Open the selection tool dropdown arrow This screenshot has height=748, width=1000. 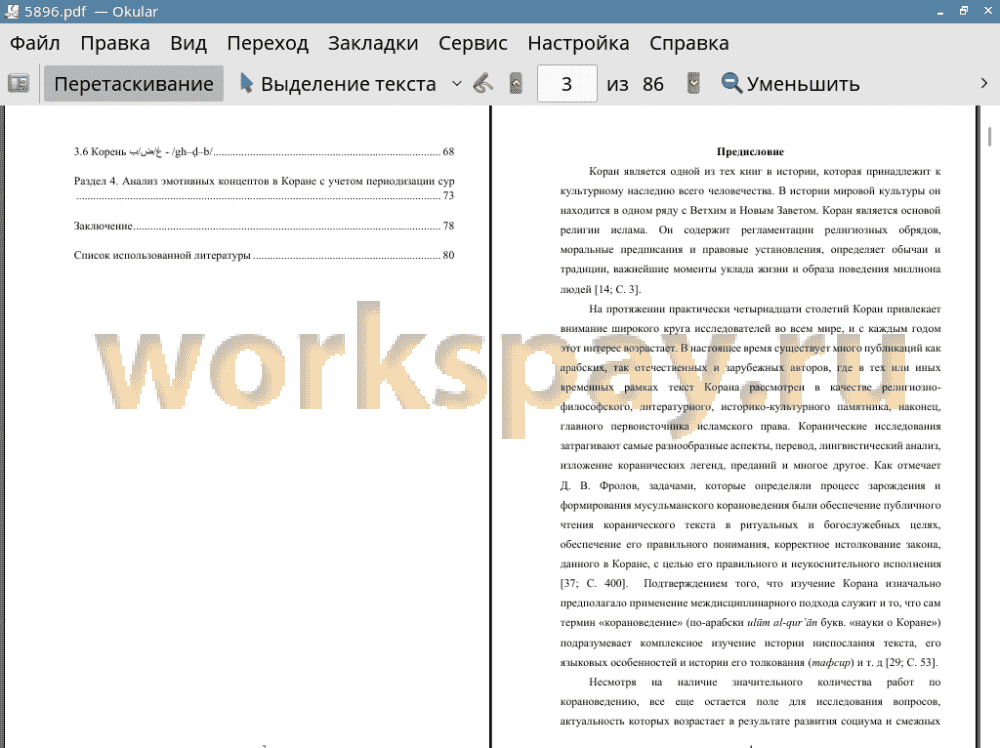click(x=457, y=84)
